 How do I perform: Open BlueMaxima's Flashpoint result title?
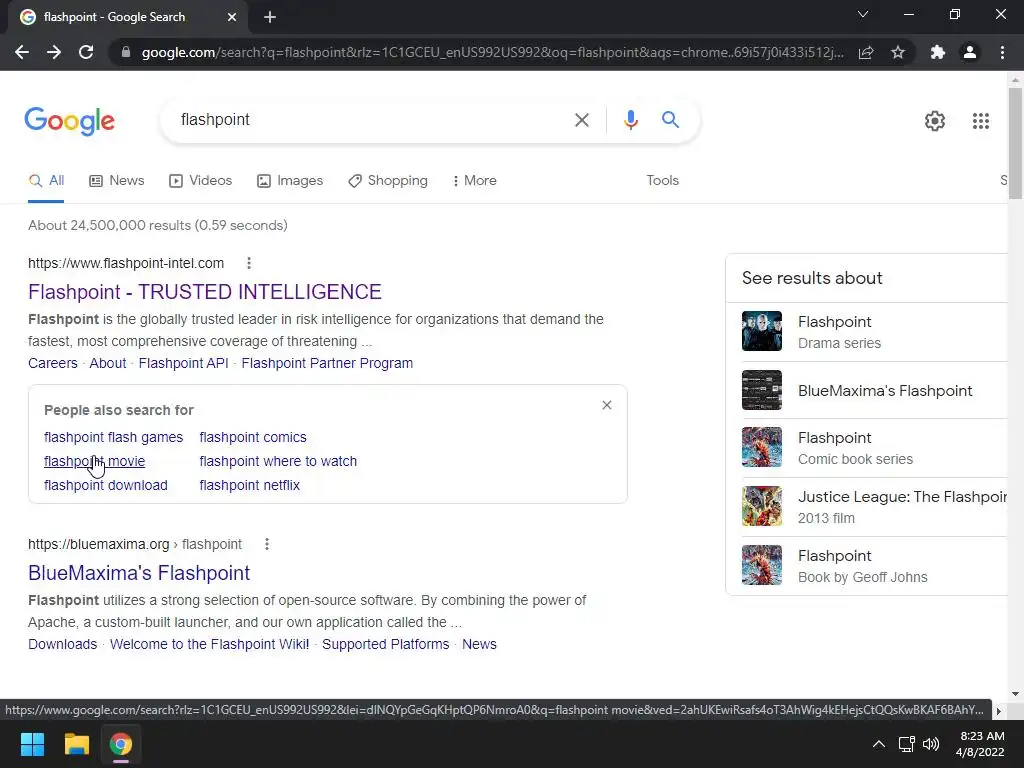pos(139,573)
